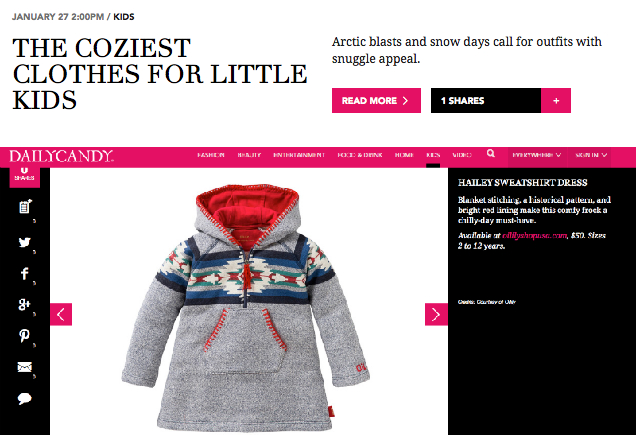Open search with the magnifier icon
The width and height of the screenshot is (636, 435).
(490, 153)
